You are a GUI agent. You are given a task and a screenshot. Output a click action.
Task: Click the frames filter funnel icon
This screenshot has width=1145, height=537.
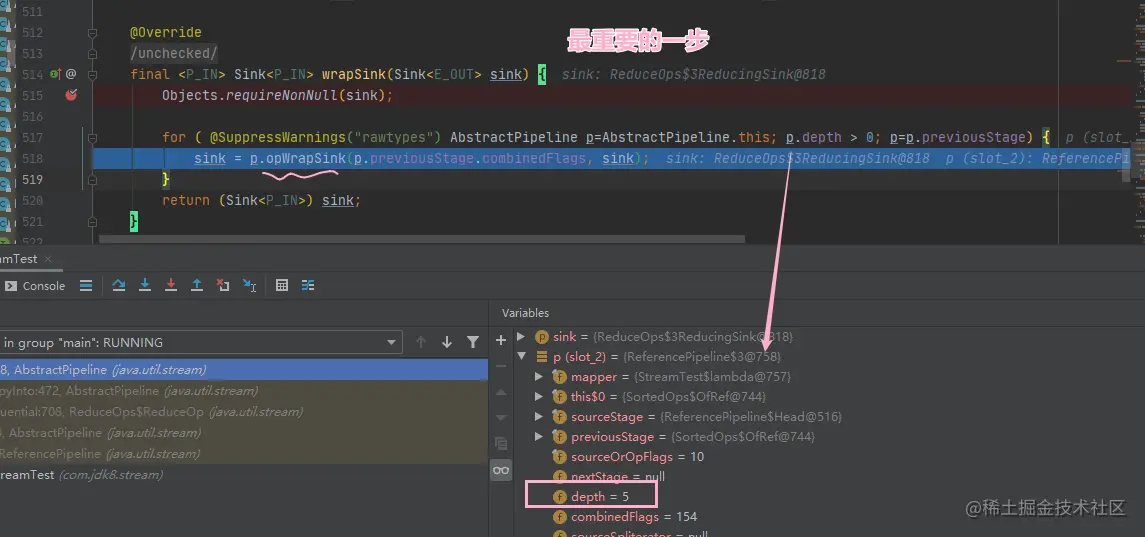473,342
